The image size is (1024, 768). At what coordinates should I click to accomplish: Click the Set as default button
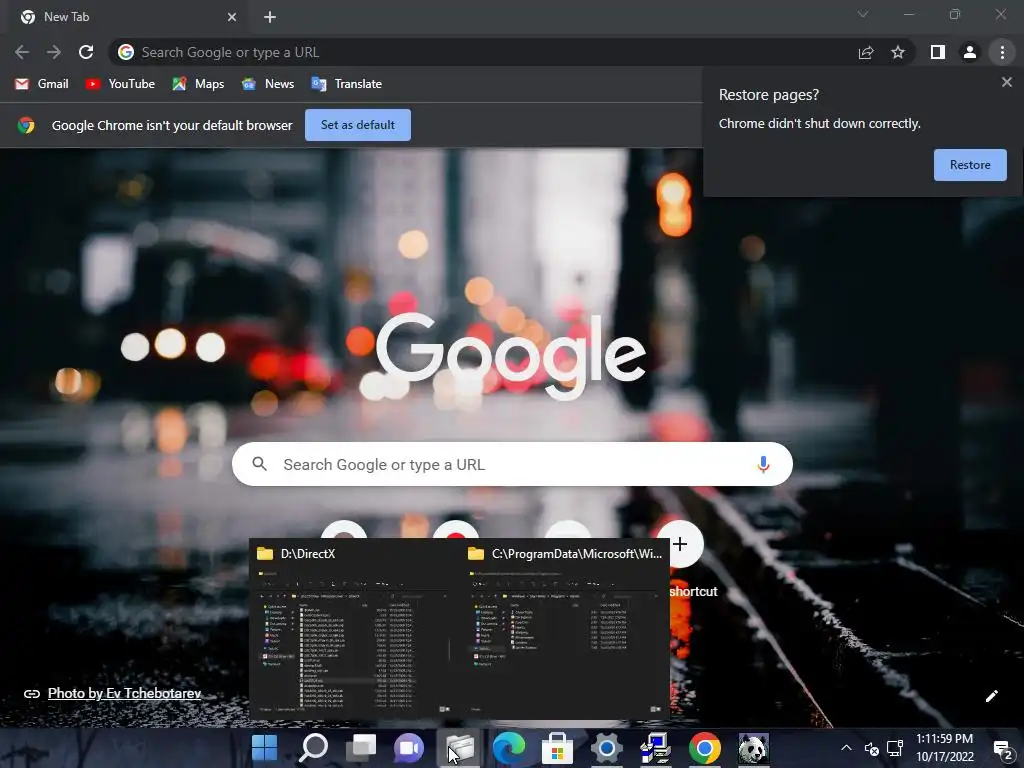coord(358,125)
